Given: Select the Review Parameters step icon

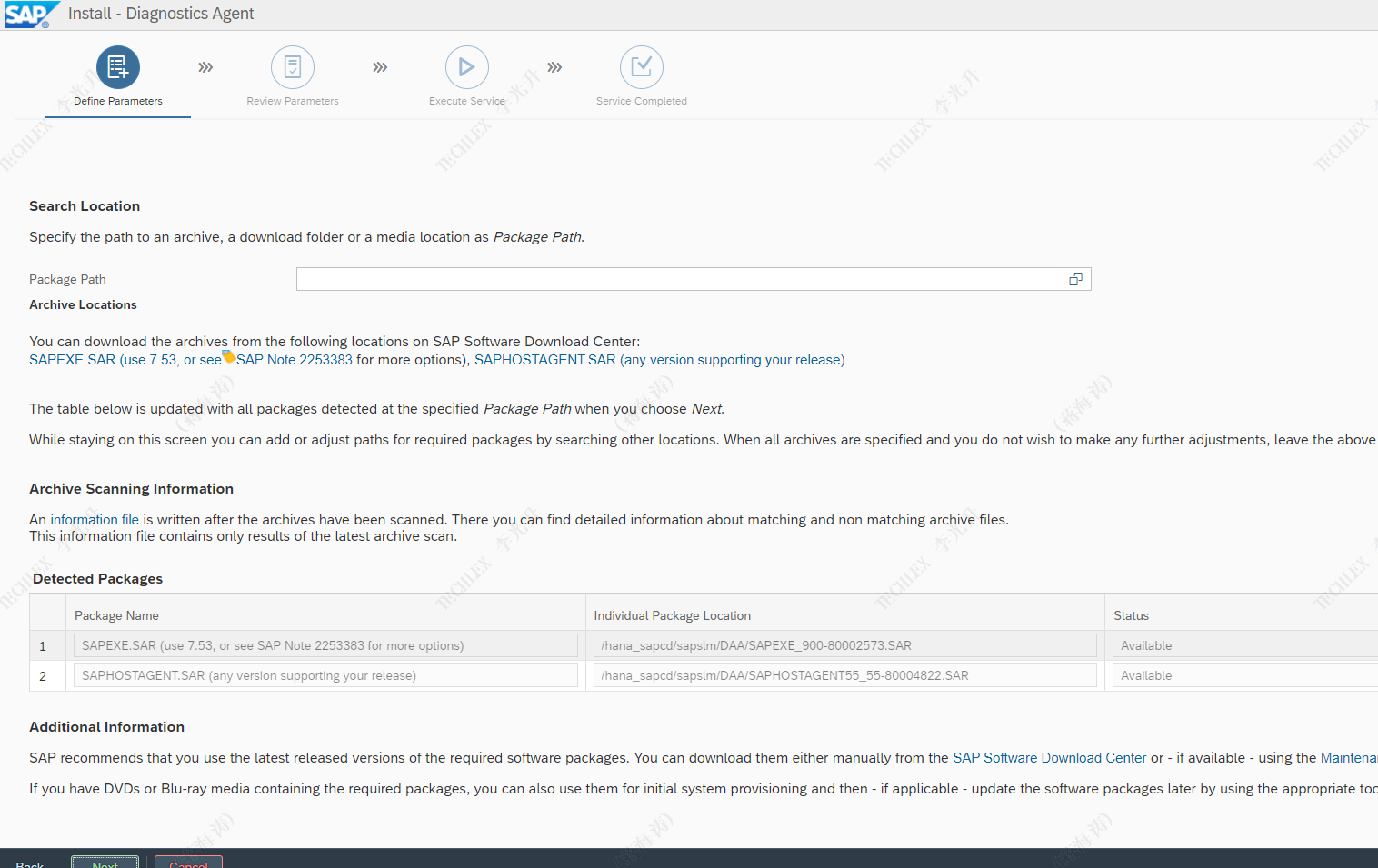Looking at the screenshot, I should pos(293,67).
